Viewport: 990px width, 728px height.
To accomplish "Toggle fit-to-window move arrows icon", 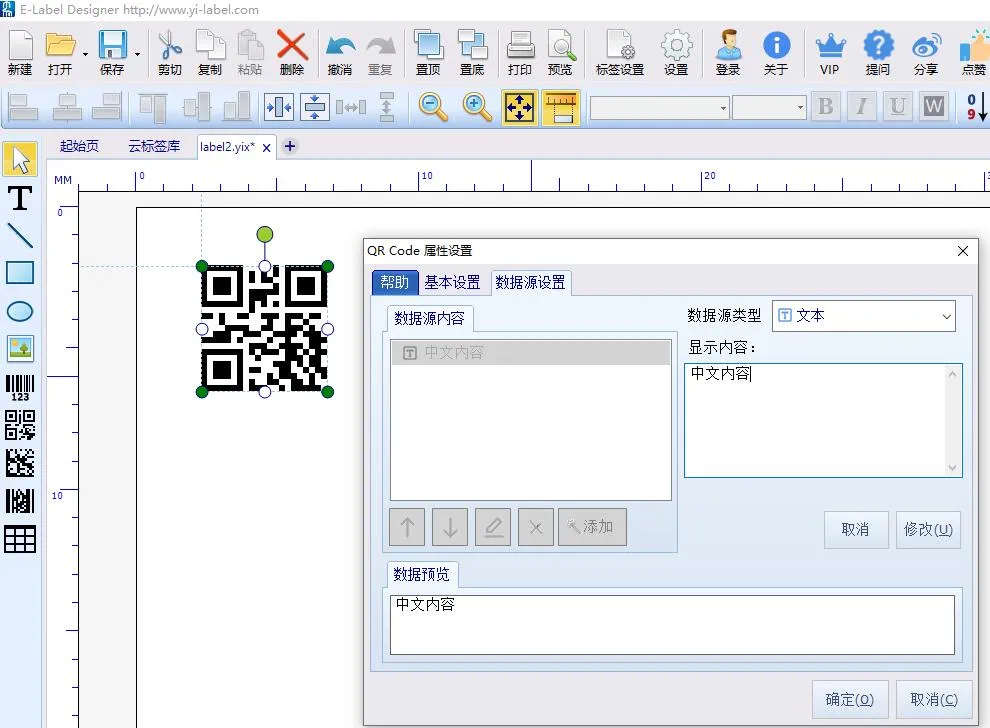I will (520, 107).
